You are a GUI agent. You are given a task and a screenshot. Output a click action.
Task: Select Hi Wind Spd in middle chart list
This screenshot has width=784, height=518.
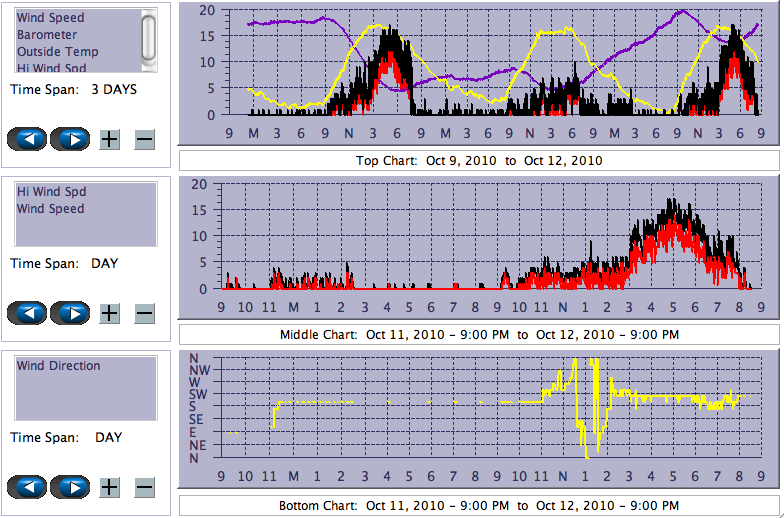51,192
